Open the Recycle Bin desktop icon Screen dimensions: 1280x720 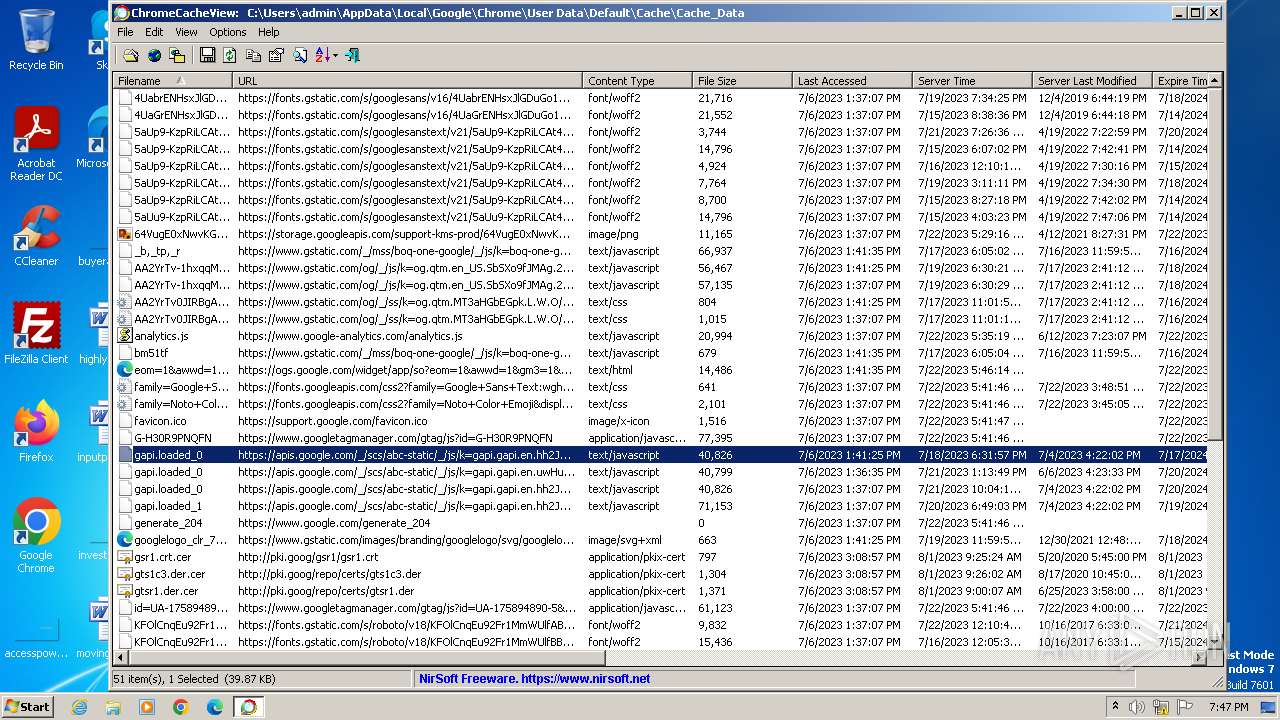[36, 40]
